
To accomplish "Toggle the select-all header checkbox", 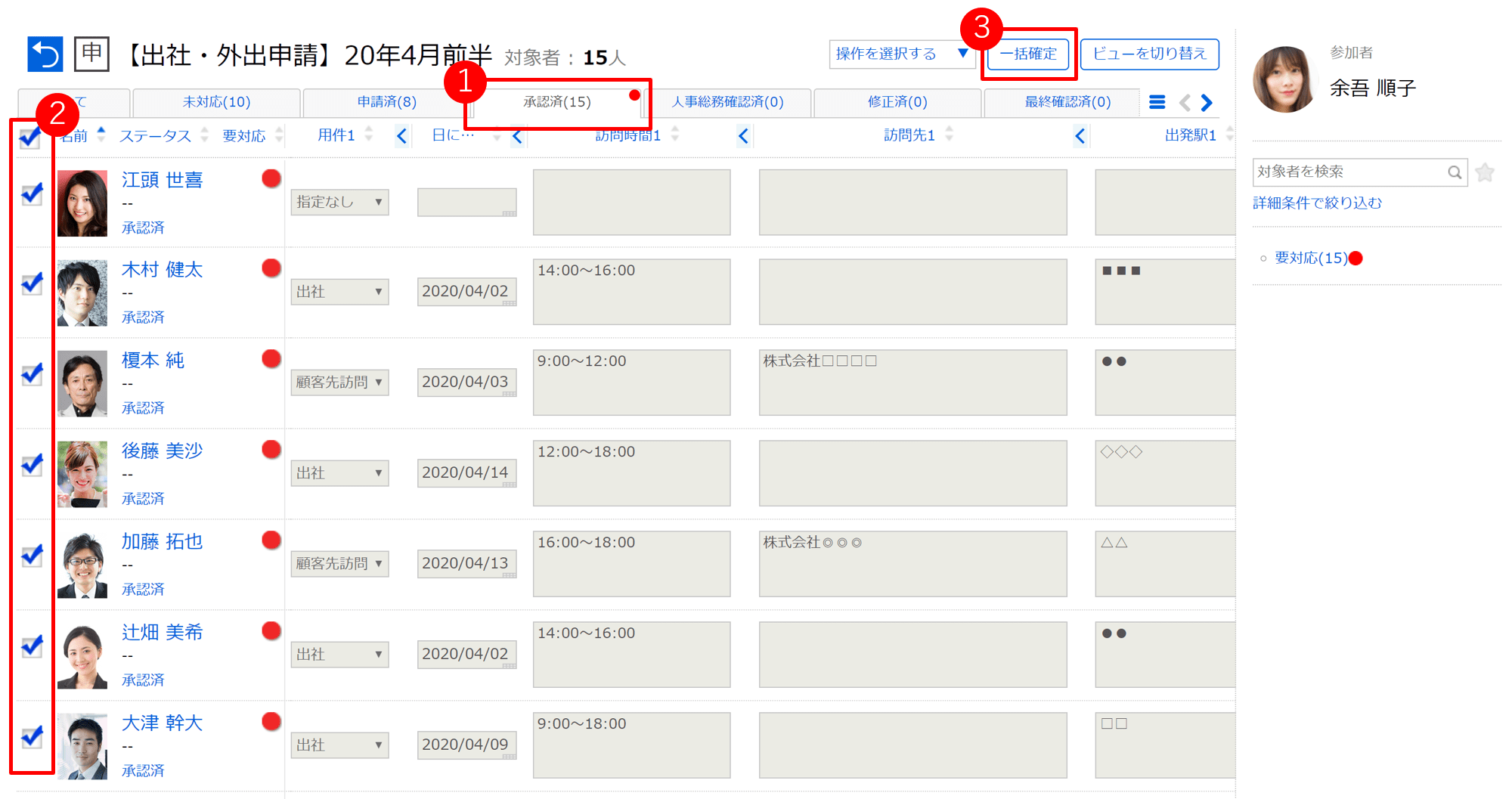I will pos(30,138).
